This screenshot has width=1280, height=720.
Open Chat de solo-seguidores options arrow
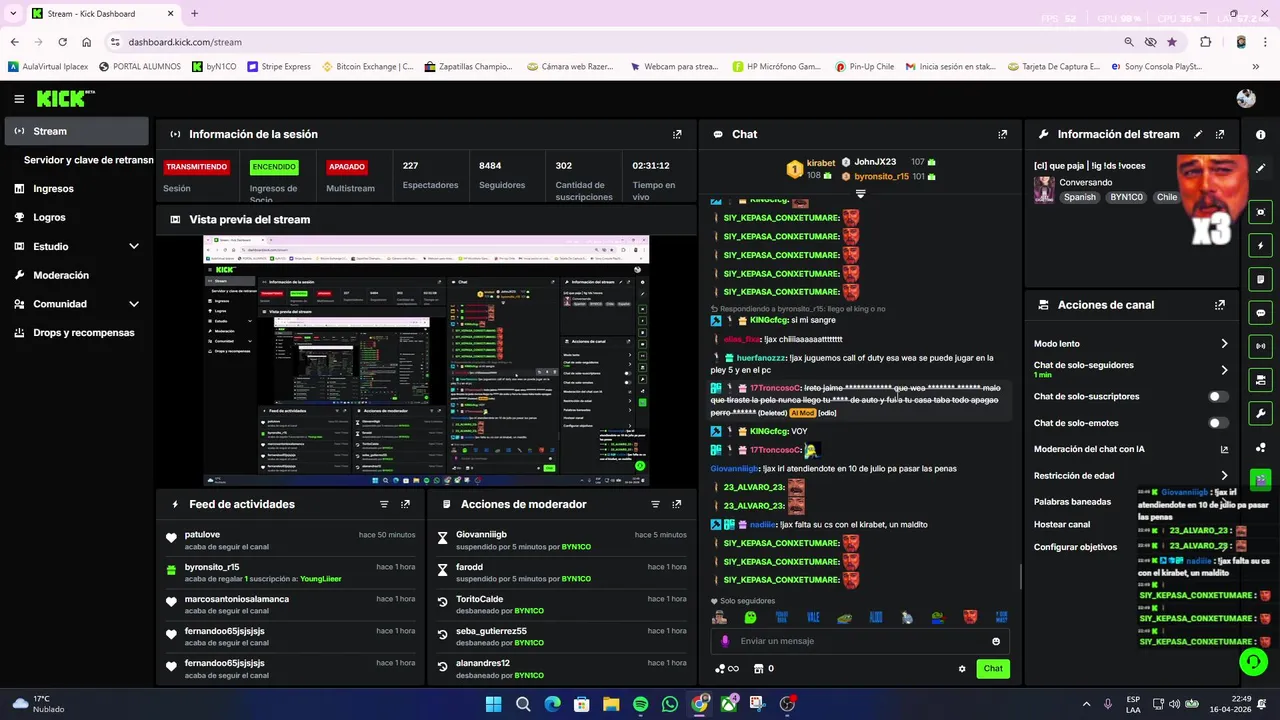[x=1224, y=370]
